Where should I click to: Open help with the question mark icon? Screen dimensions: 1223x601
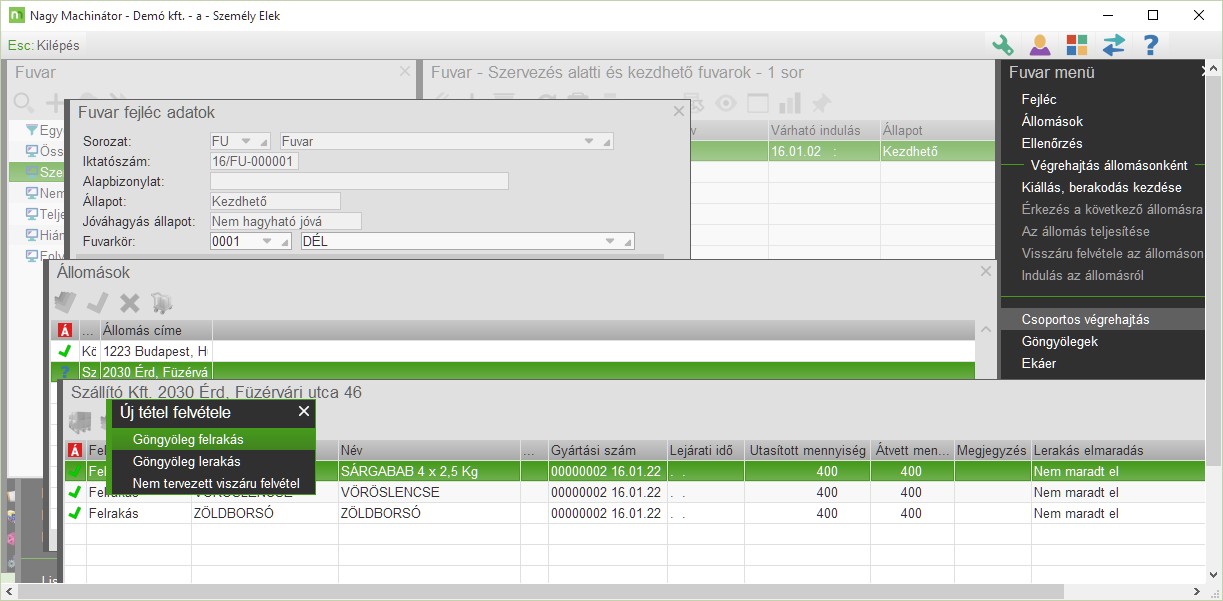1151,45
